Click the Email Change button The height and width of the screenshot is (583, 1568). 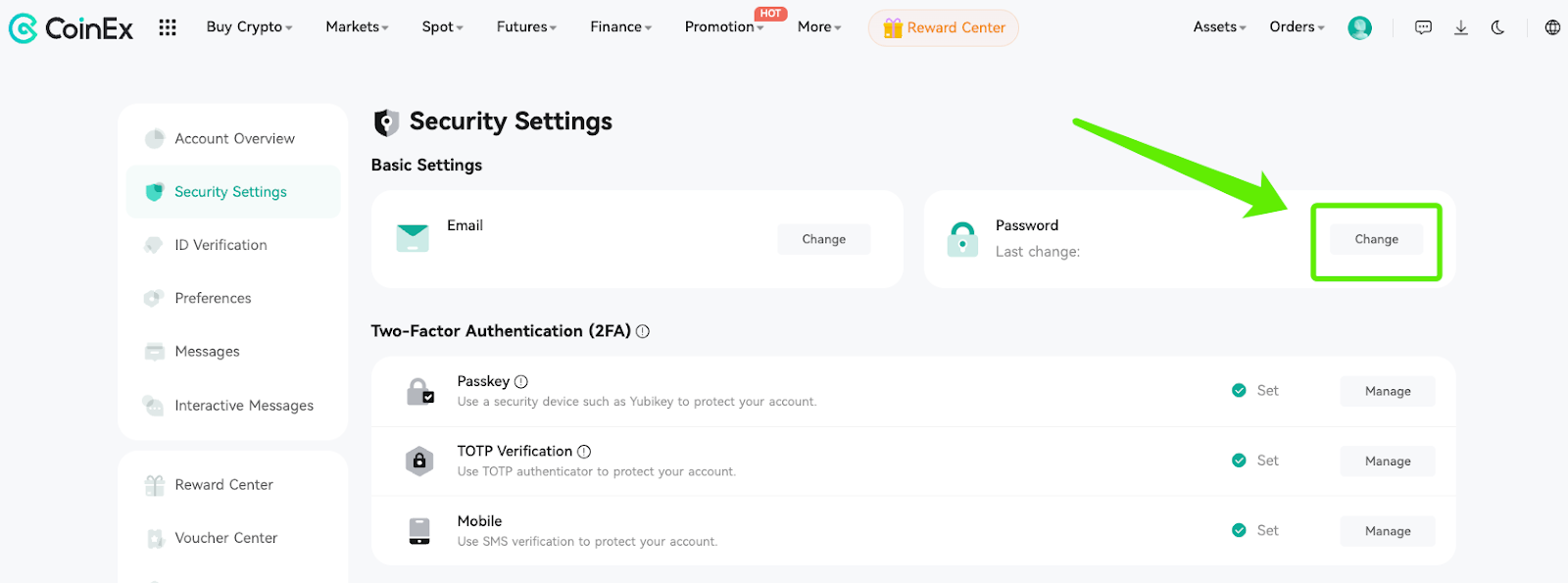823,239
